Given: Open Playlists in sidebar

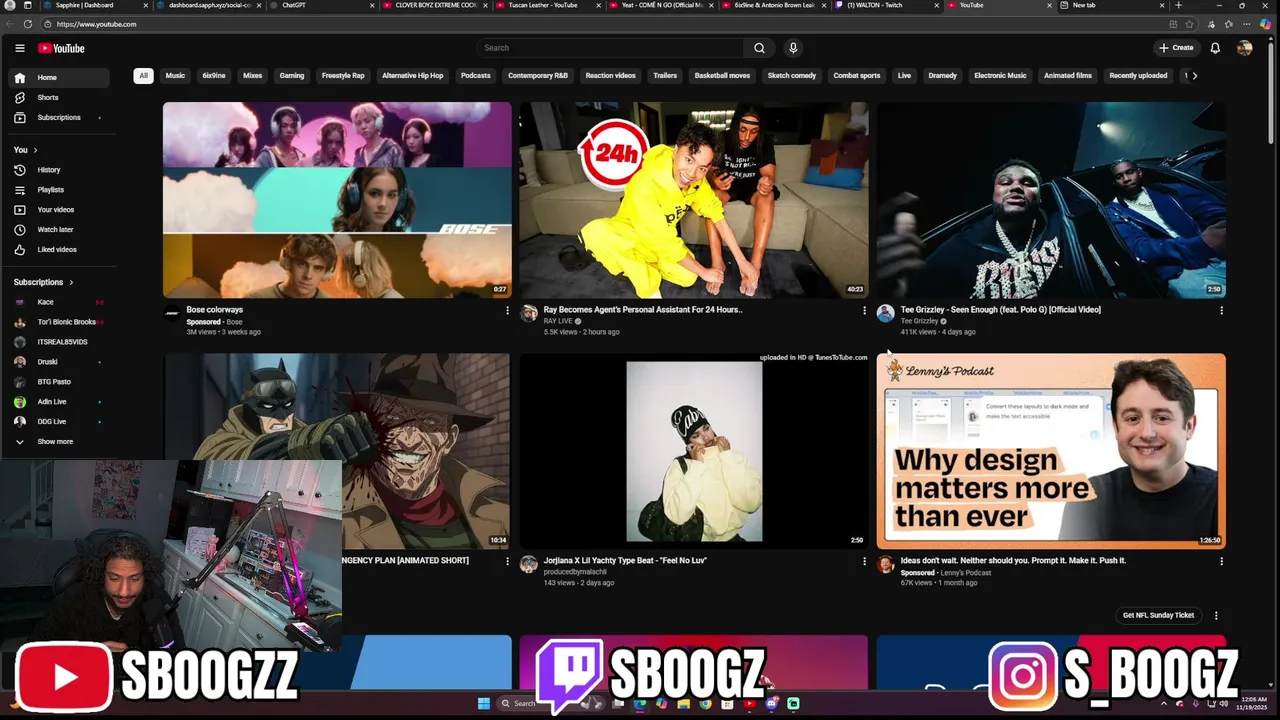Looking at the screenshot, I should click(60, 190).
